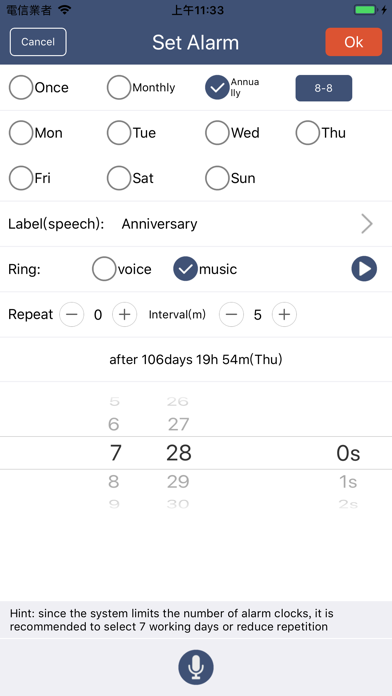The height and width of the screenshot is (696, 392).
Task: Decrease the Repeat count with minus
Action: coord(71,315)
